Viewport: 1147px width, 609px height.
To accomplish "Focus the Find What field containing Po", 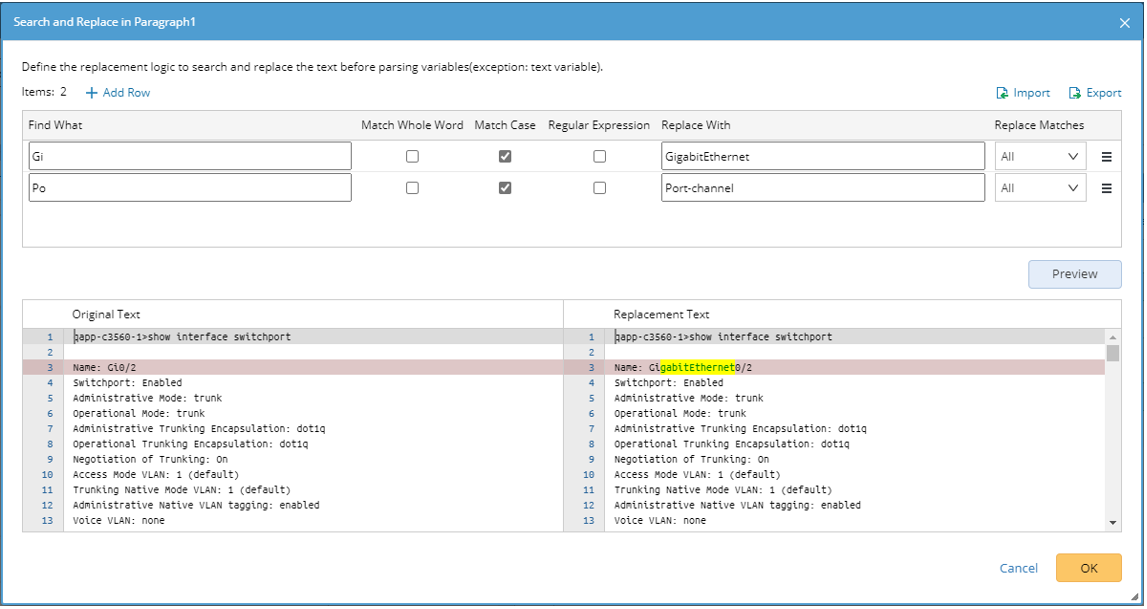I will [190, 188].
